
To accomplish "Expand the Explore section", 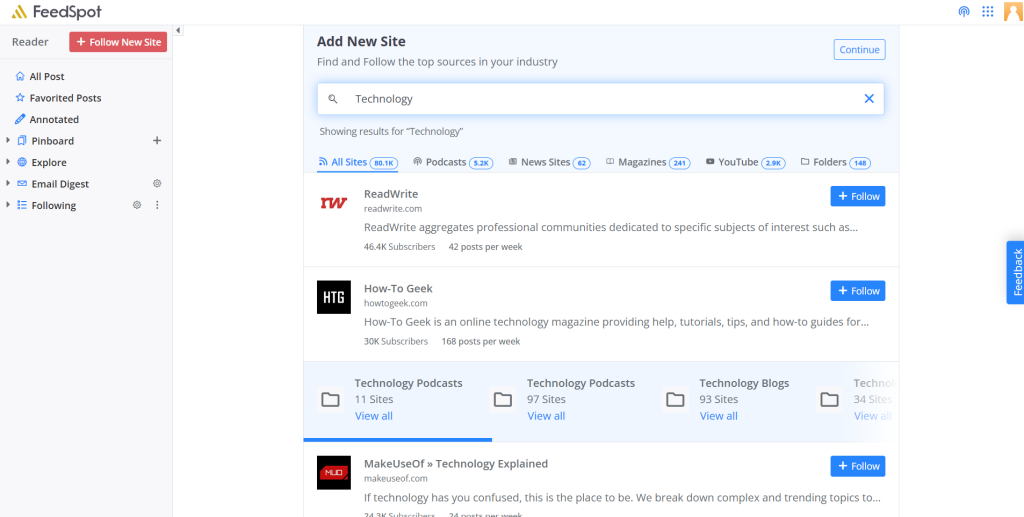I will 8,162.
